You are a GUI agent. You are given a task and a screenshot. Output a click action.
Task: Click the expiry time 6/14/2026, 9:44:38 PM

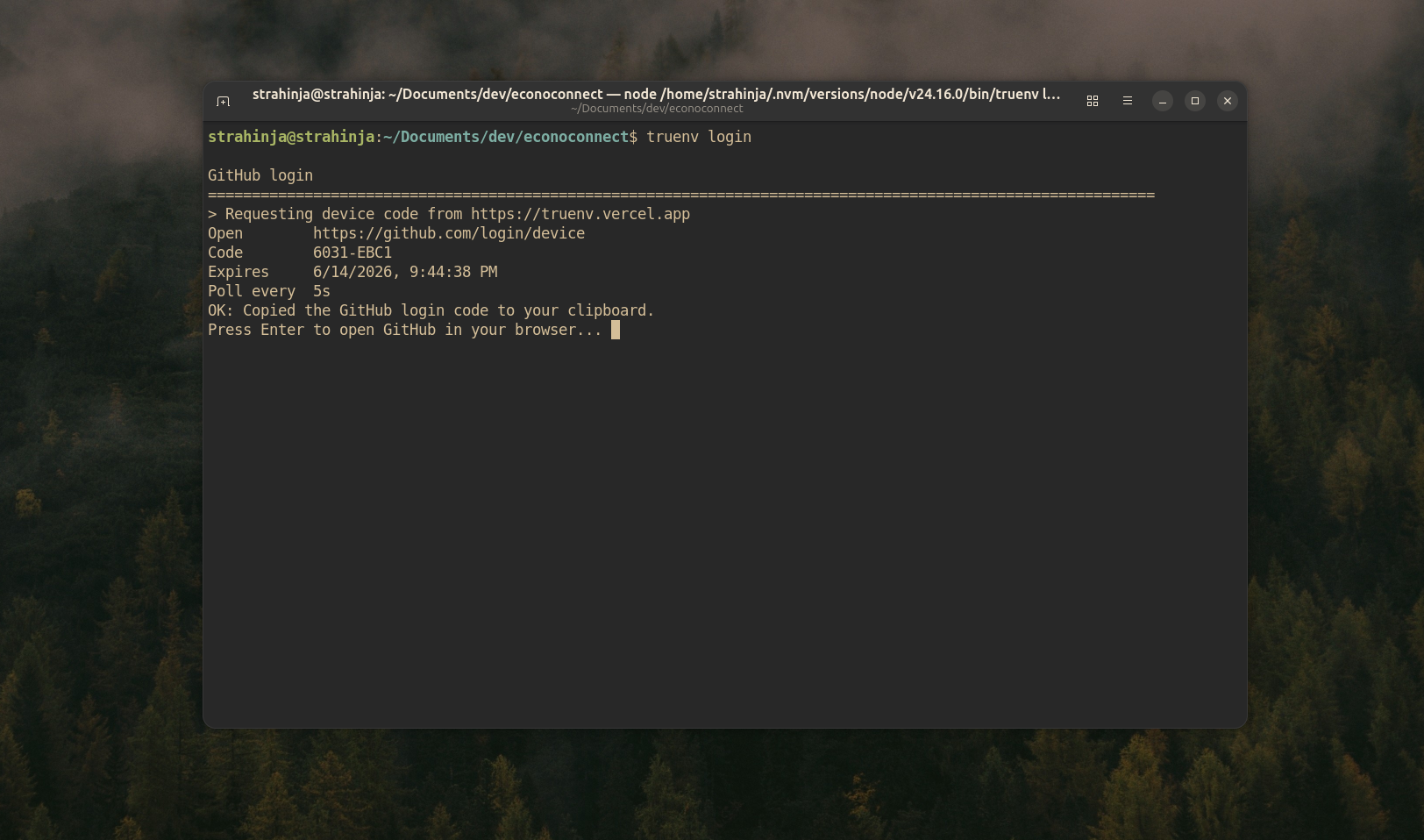(405, 272)
